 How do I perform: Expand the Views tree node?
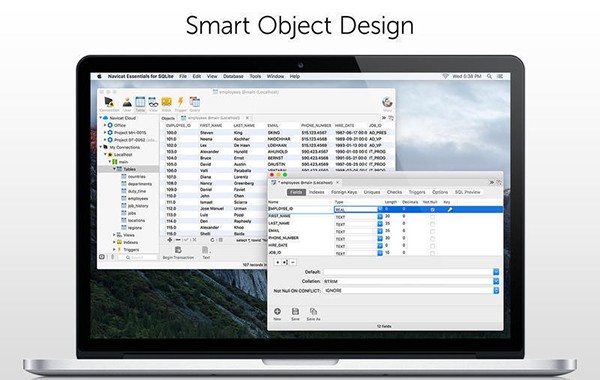pos(114,235)
